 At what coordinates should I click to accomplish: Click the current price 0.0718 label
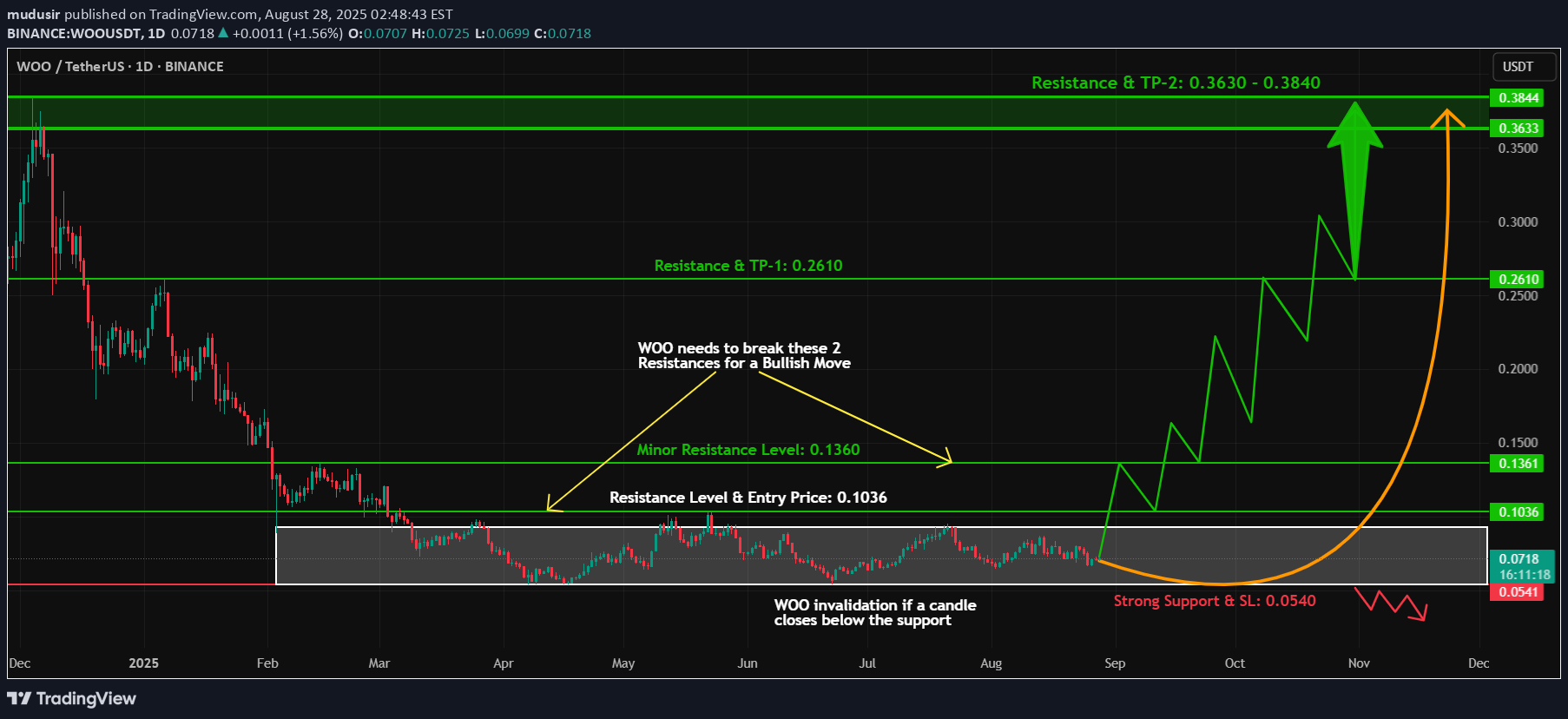1519,559
